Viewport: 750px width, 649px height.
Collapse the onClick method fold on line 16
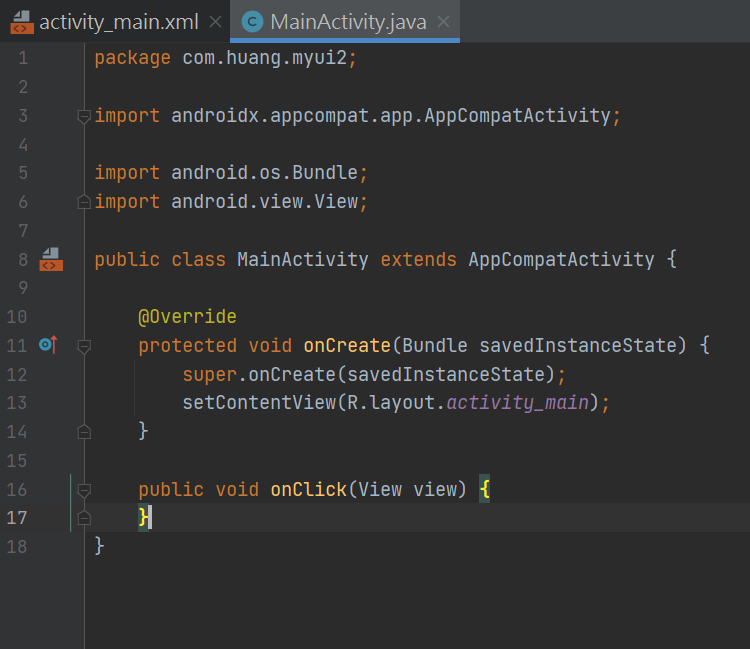[x=84, y=490]
